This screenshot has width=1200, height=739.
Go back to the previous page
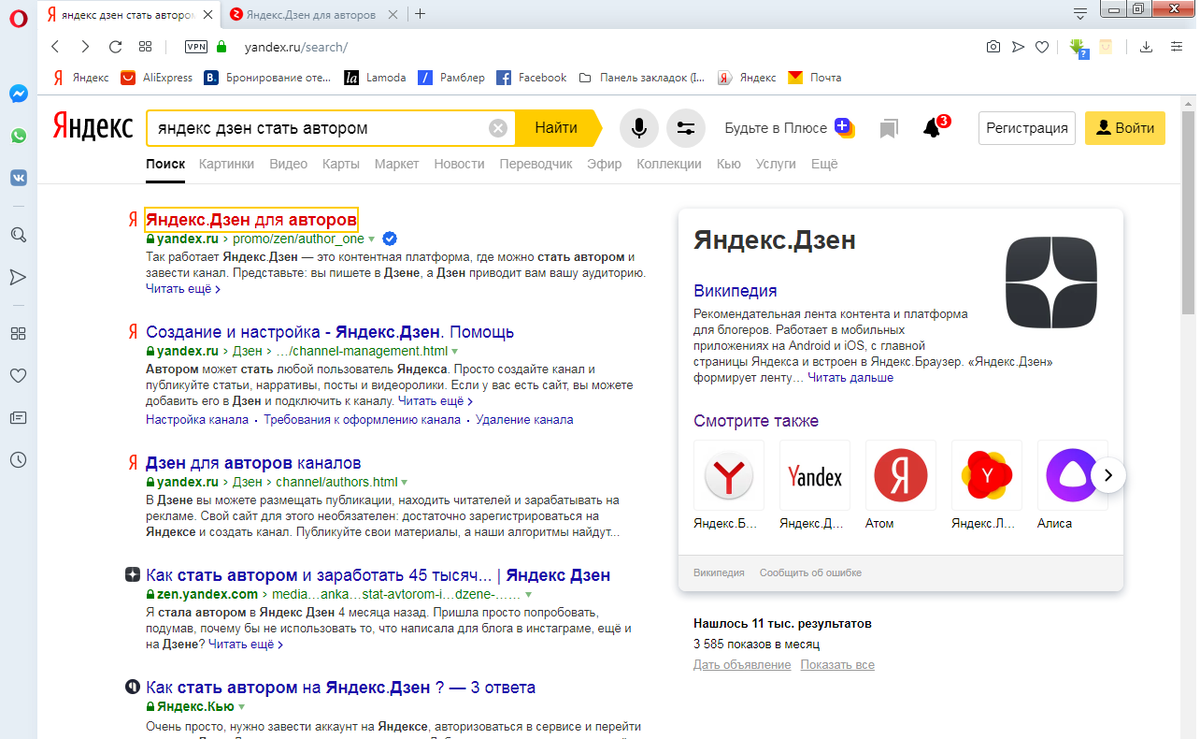tap(55, 47)
